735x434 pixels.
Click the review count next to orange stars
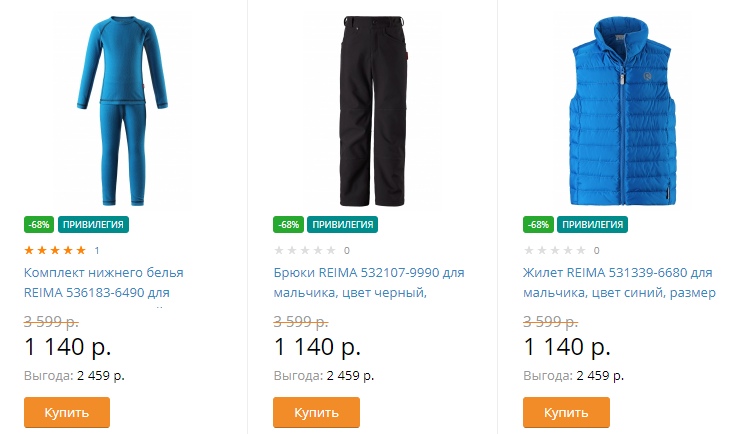[97, 251]
